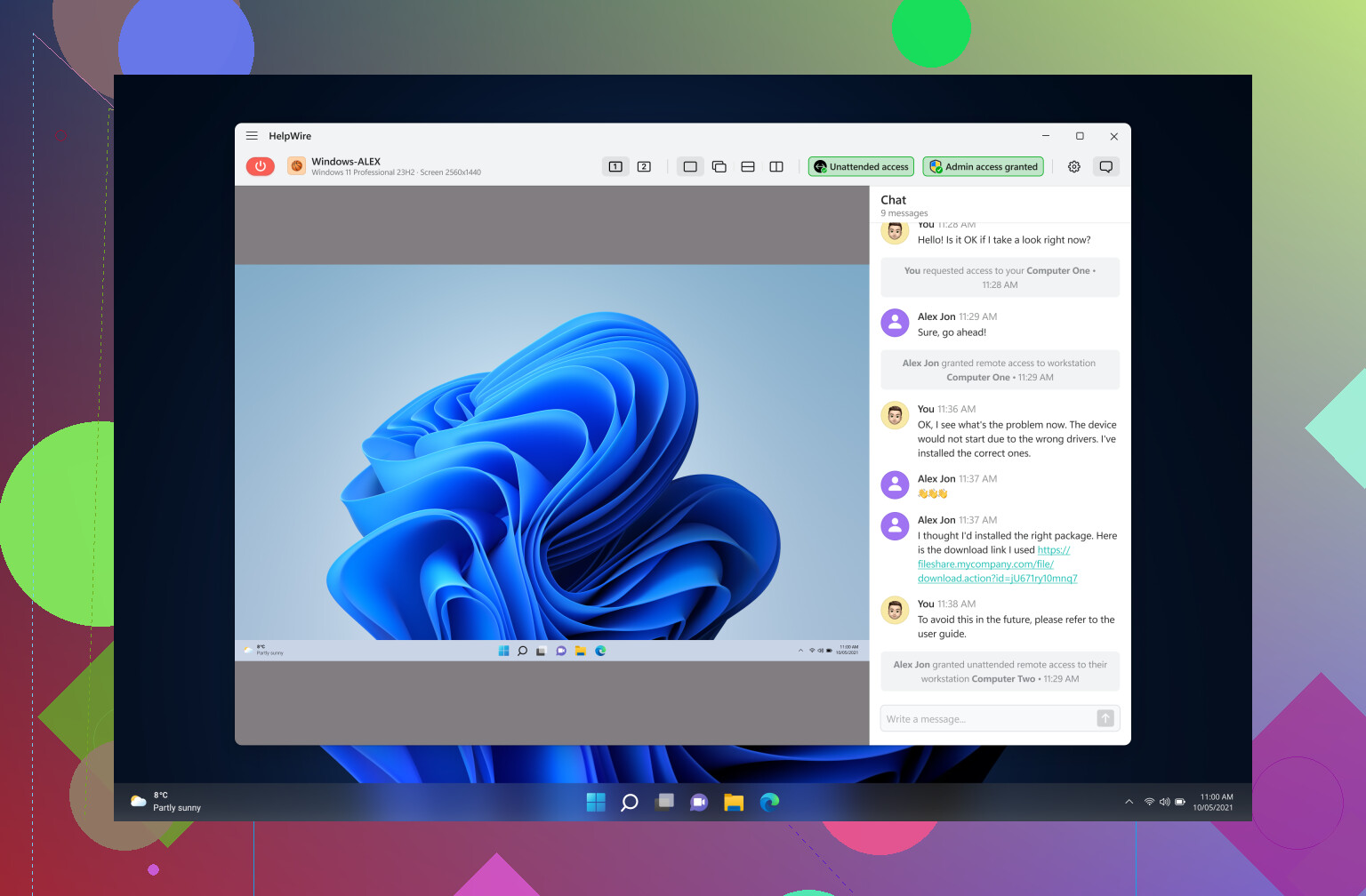The width and height of the screenshot is (1366, 896).
Task: Open Task View in remote desktop taskbar
Action: pyautogui.click(x=541, y=651)
